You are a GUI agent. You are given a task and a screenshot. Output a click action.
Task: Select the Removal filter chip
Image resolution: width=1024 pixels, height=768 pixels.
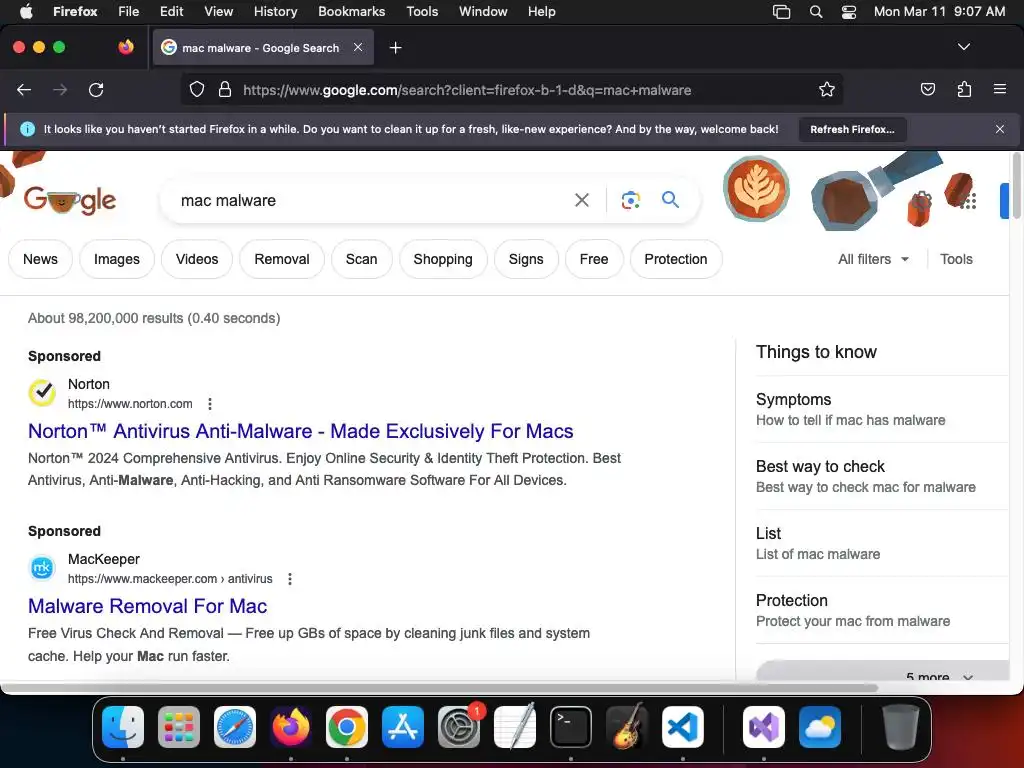[x=281, y=259]
